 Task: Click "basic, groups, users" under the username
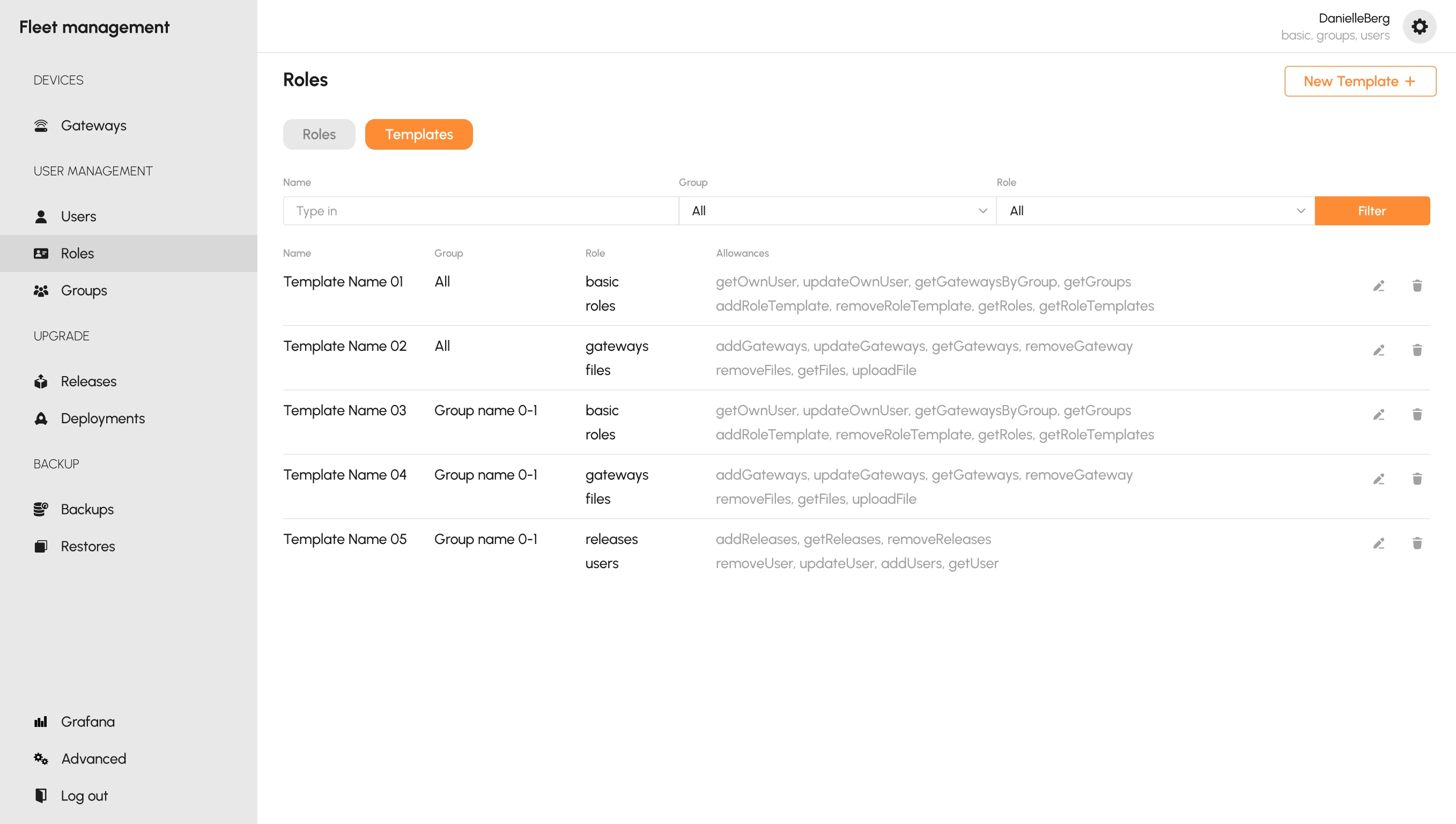1335,35
